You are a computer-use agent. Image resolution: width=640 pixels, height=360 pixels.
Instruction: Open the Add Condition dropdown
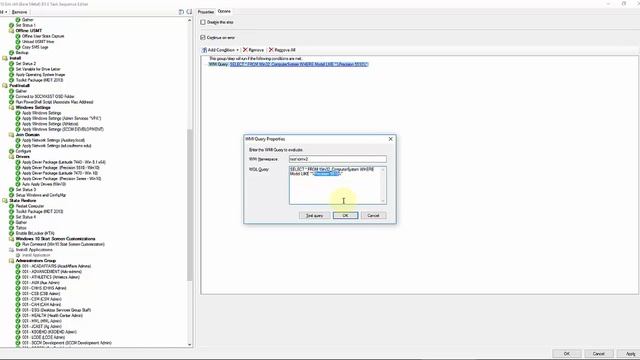(x=220, y=50)
